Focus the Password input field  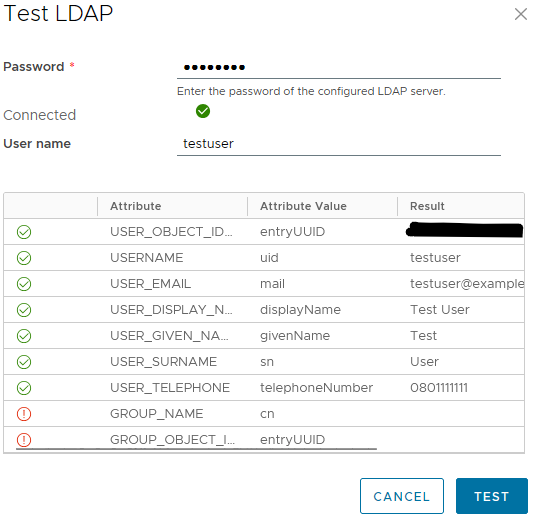click(x=339, y=67)
